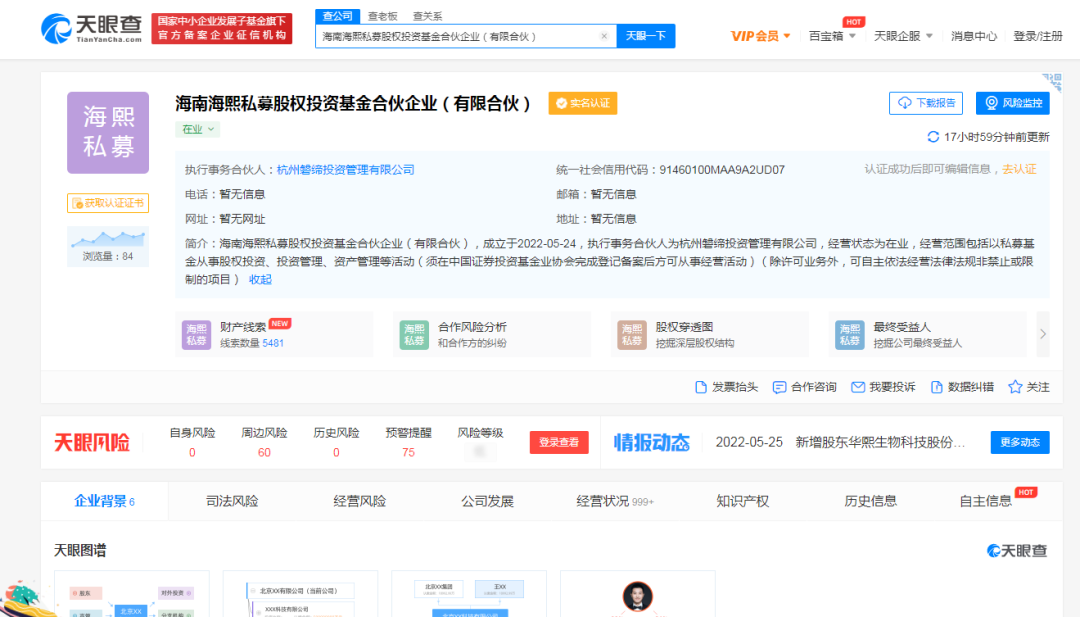This screenshot has height=617, width=1080.
Task: Click the 实名认证 badge
Action: pos(583,103)
